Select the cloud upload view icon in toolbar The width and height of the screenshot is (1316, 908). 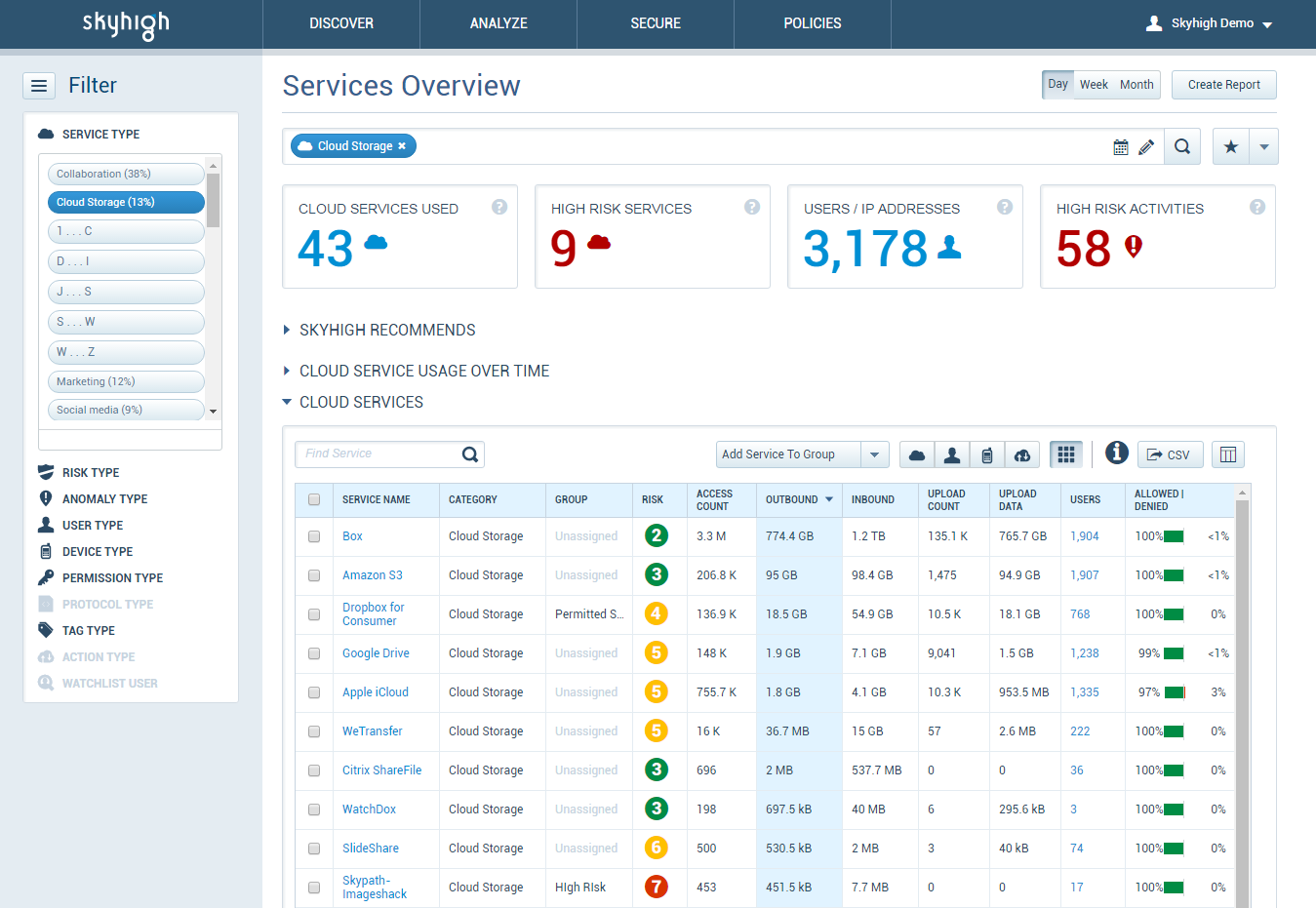tap(1022, 454)
